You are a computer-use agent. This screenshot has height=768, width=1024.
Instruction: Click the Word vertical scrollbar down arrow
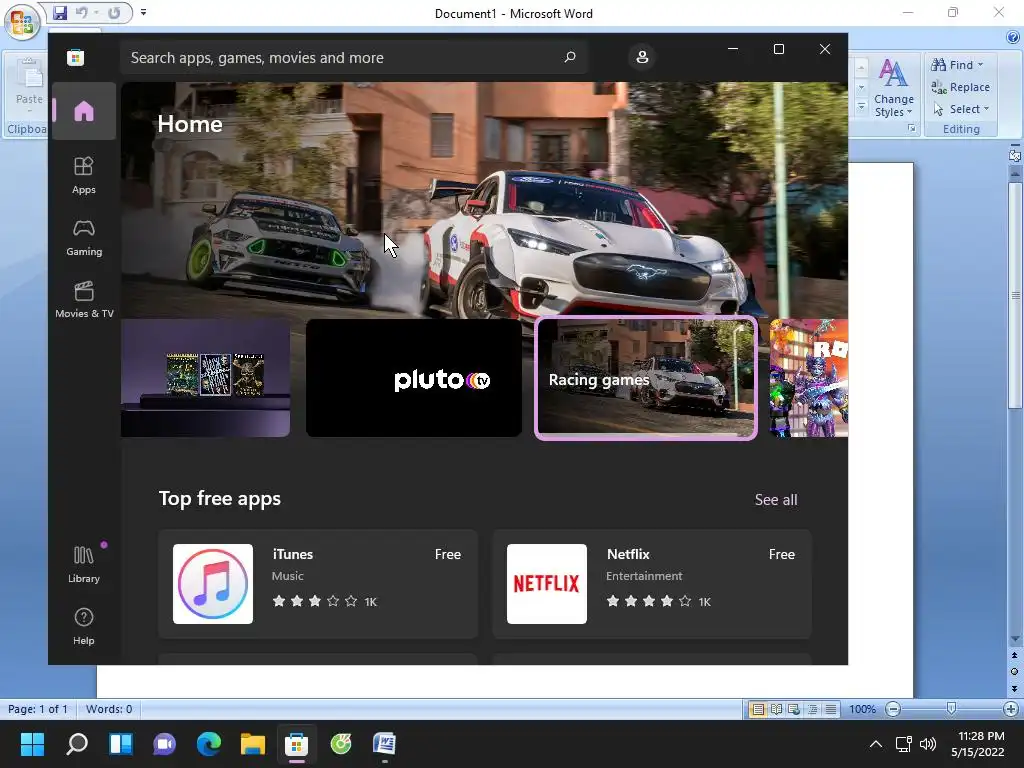tap(1014, 639)
